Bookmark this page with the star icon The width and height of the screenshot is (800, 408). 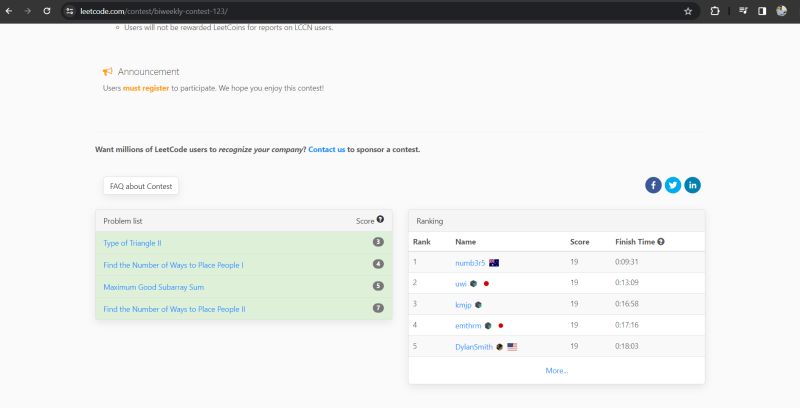click(x=688, y=11)
